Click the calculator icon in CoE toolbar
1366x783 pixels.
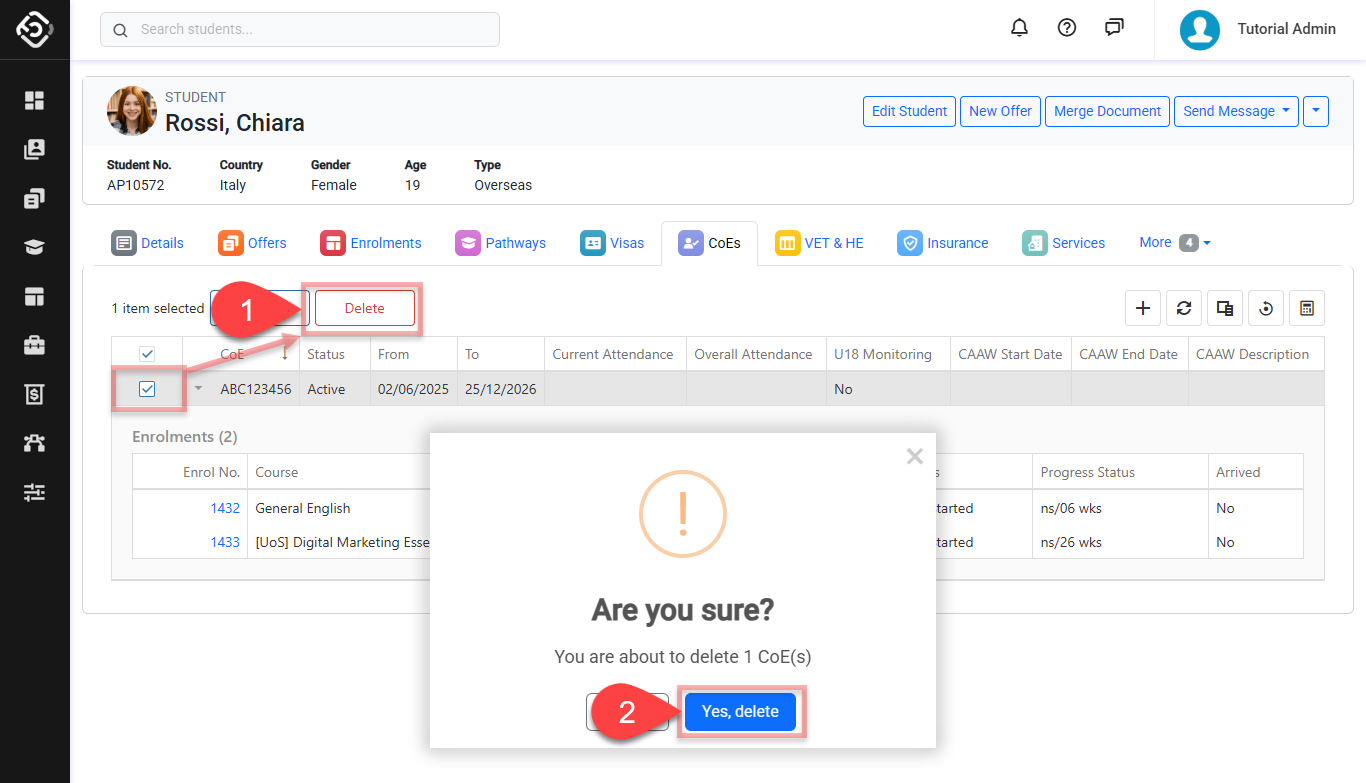[1306, 309]
